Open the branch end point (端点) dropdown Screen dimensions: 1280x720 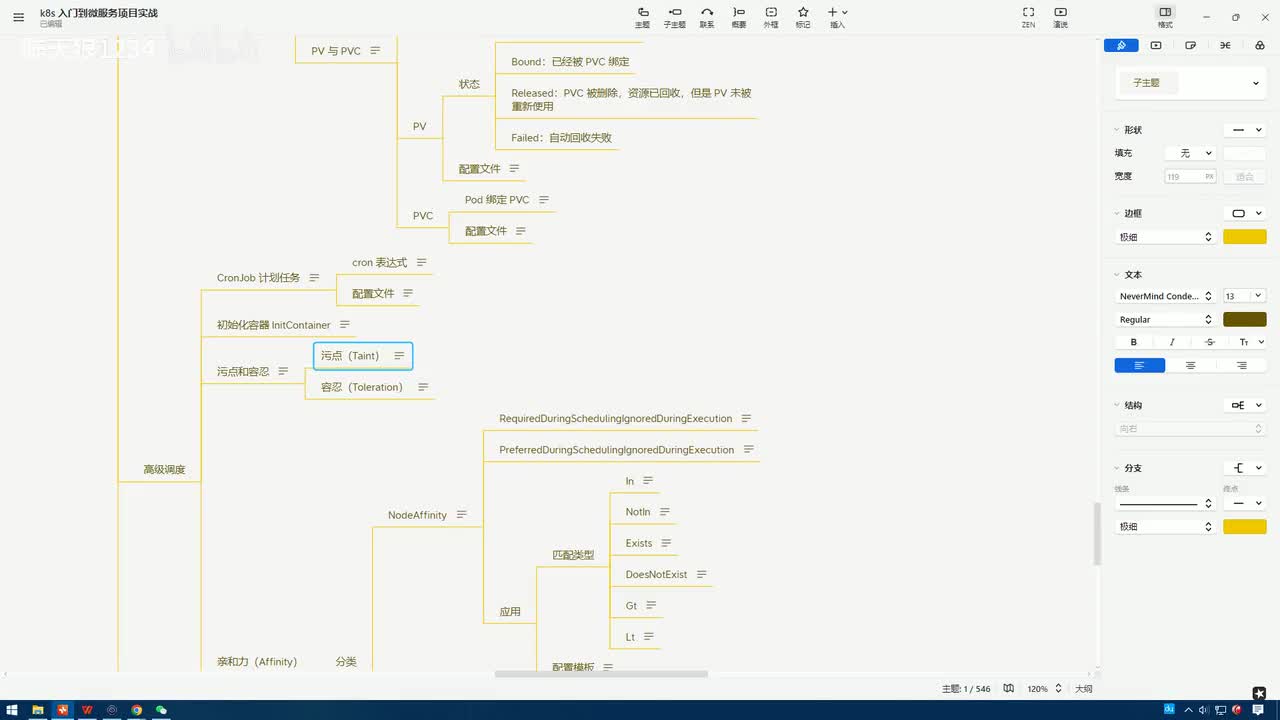1245,503
